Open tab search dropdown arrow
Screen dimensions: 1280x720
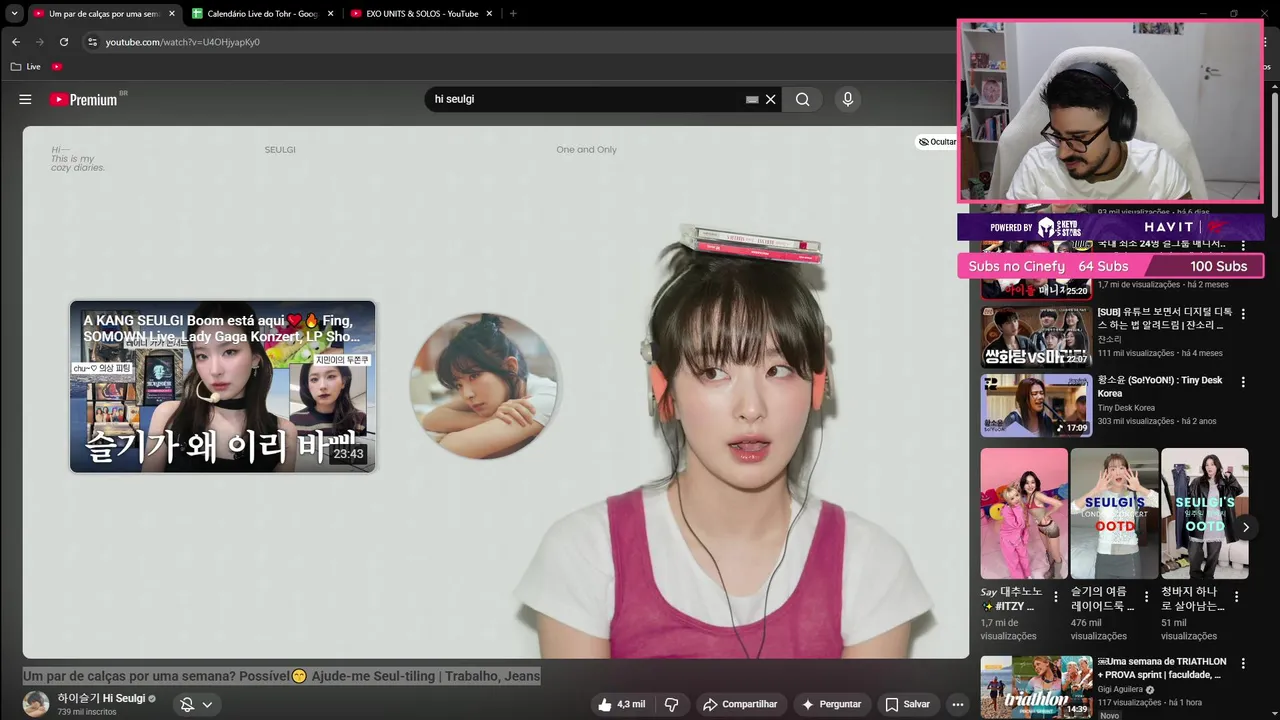pos(14,14)
